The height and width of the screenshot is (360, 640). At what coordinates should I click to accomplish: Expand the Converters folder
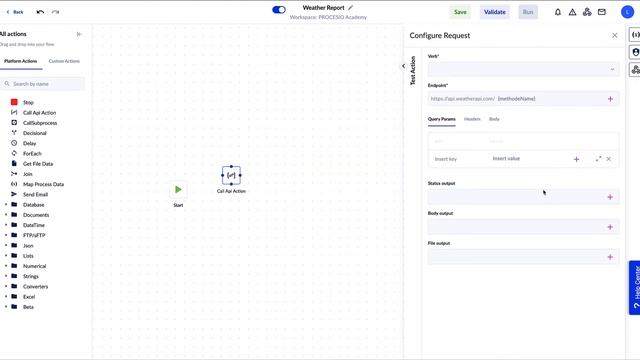(6, 286)
